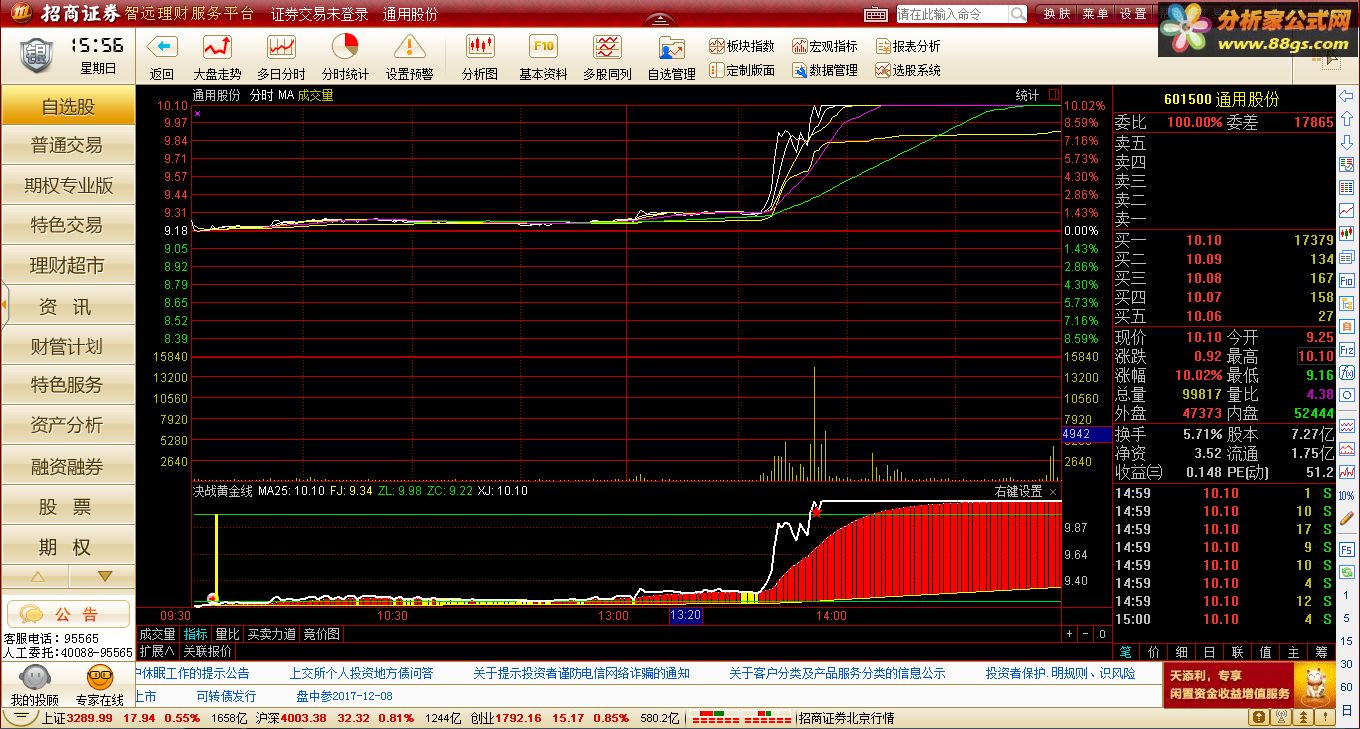Switch to 量比 sub-chart tab
The image size is (1360, 729).
click(x=228, y=634)
